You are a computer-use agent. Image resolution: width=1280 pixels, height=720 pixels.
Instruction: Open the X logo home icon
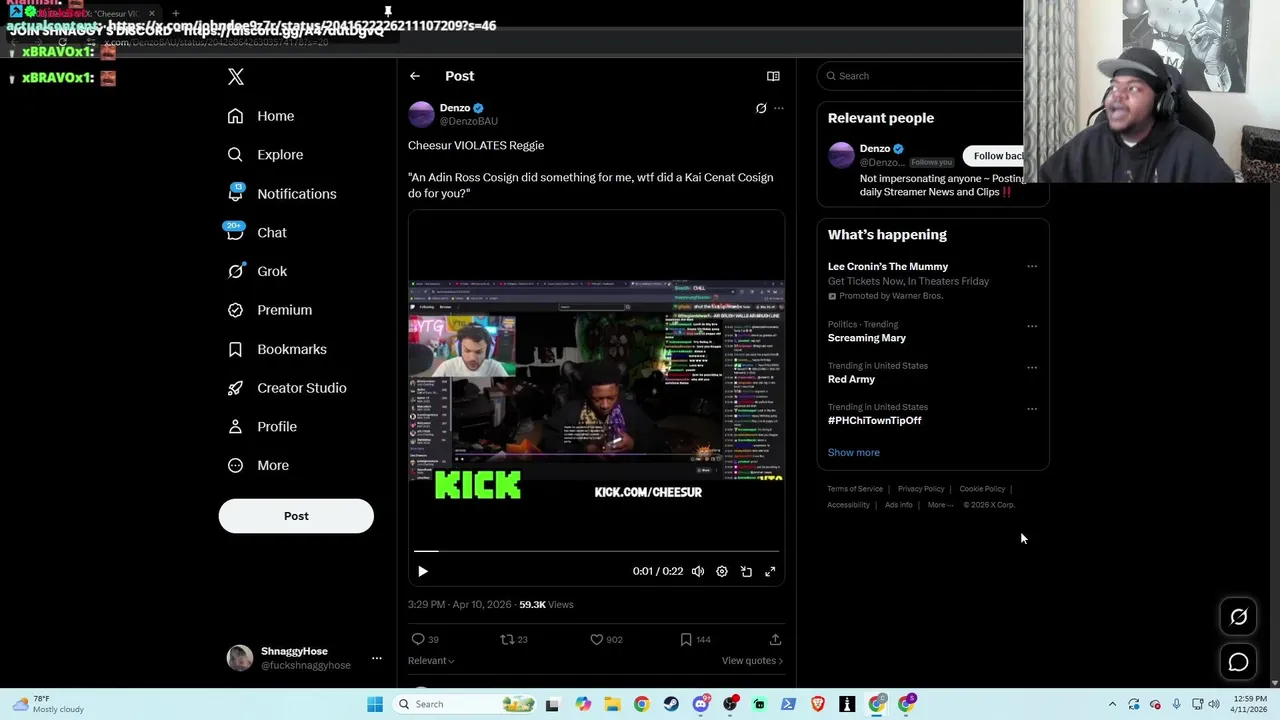click(x=236, y=76)
